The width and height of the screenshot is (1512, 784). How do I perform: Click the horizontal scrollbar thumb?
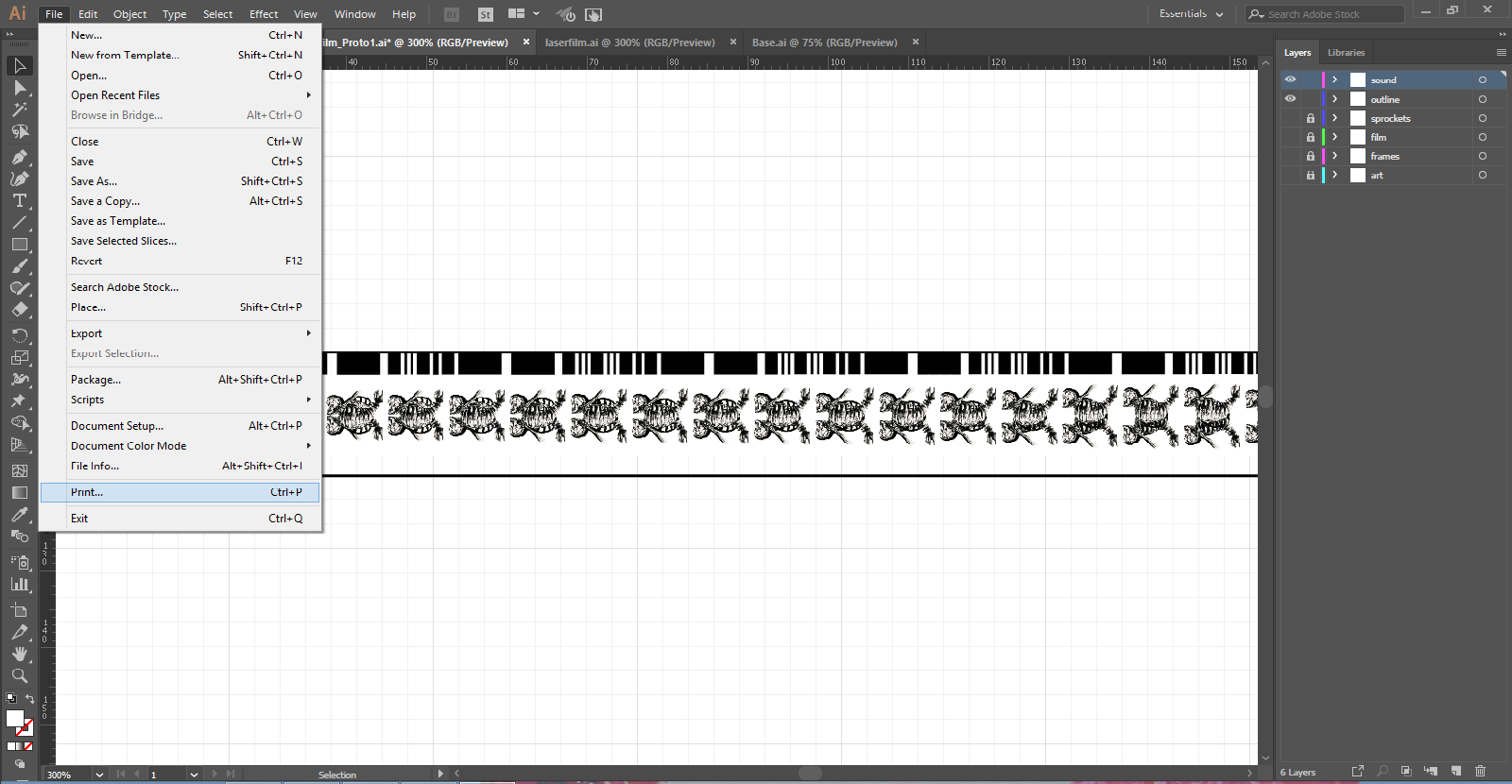(x=810, y=773)
